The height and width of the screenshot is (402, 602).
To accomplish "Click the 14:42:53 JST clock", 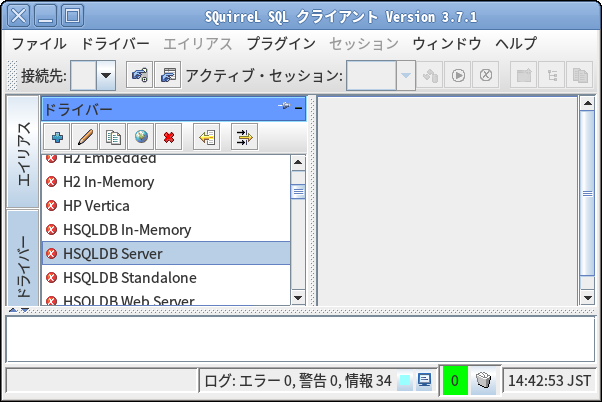I will click(549, 381).
